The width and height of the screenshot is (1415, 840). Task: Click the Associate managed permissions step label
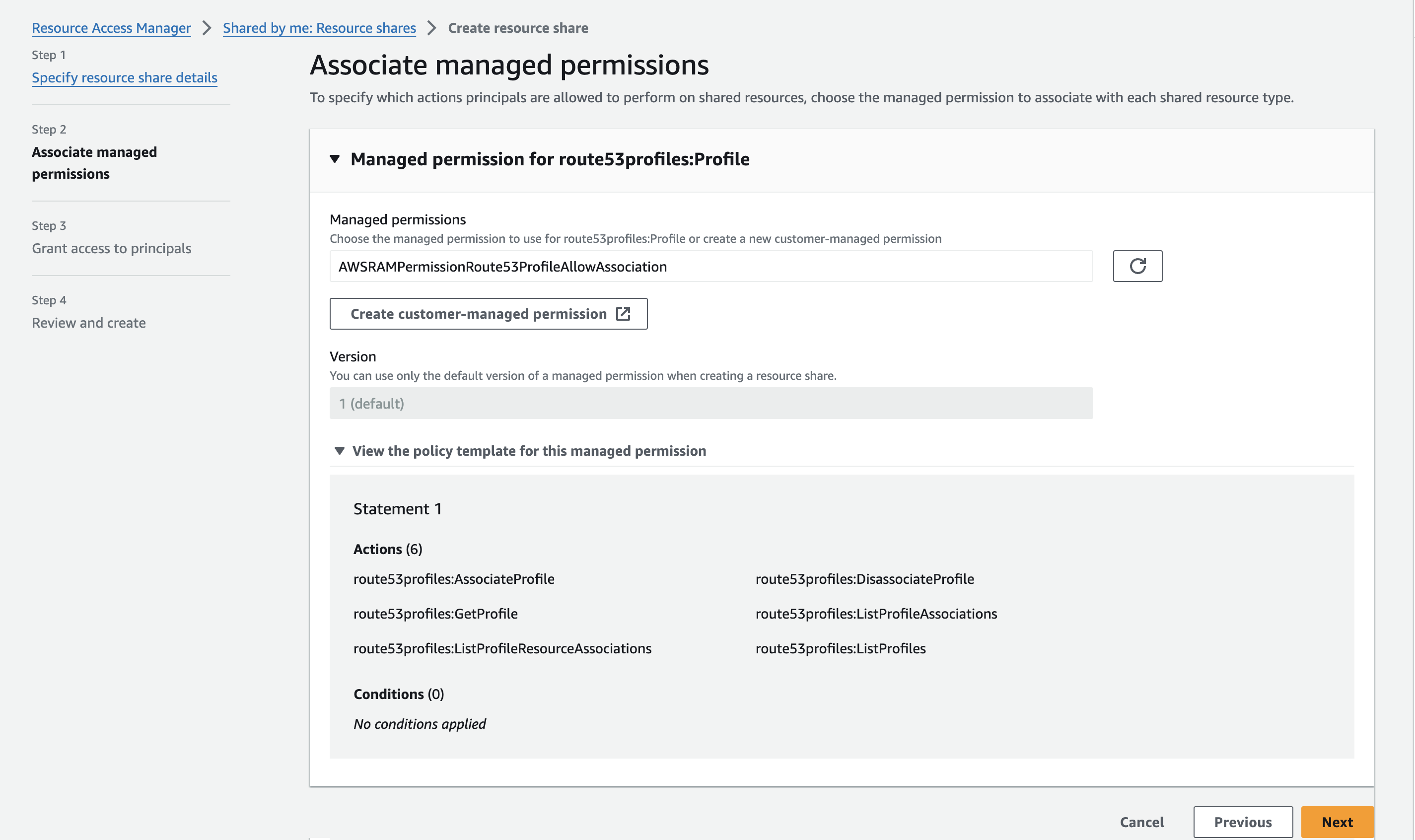click(x=94, y=163)
